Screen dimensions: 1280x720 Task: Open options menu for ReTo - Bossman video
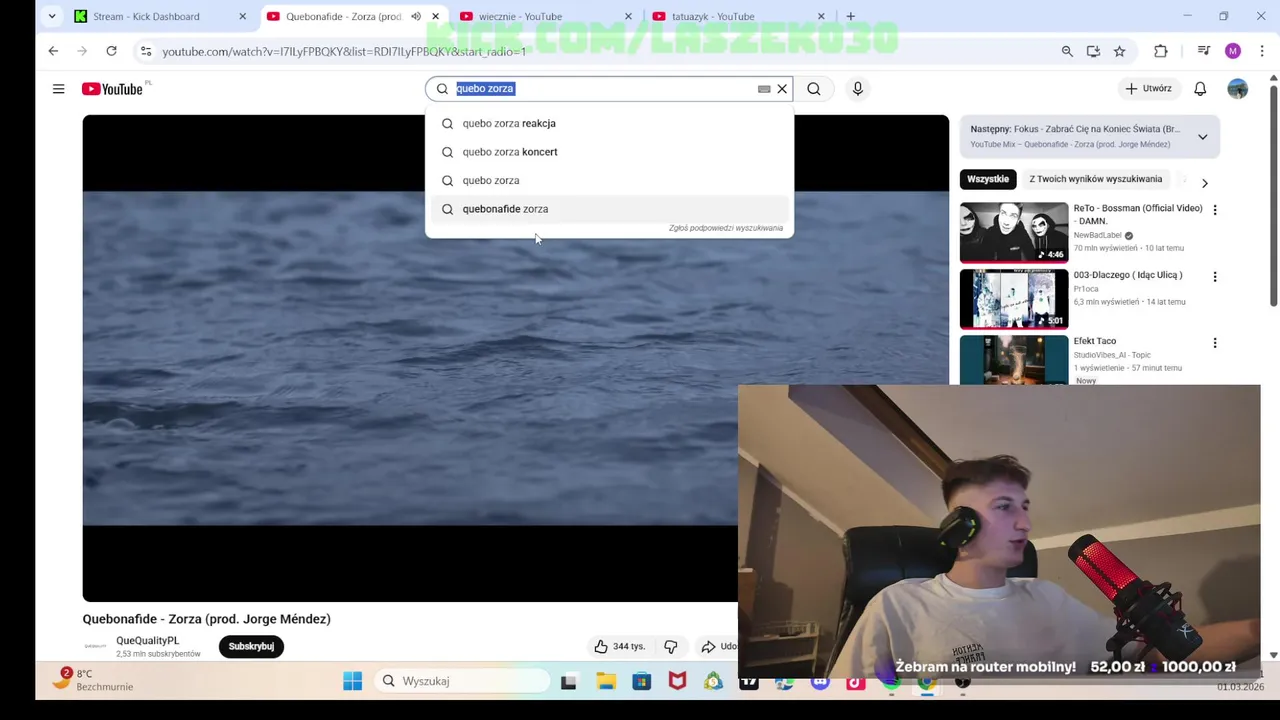[1215, 210]
